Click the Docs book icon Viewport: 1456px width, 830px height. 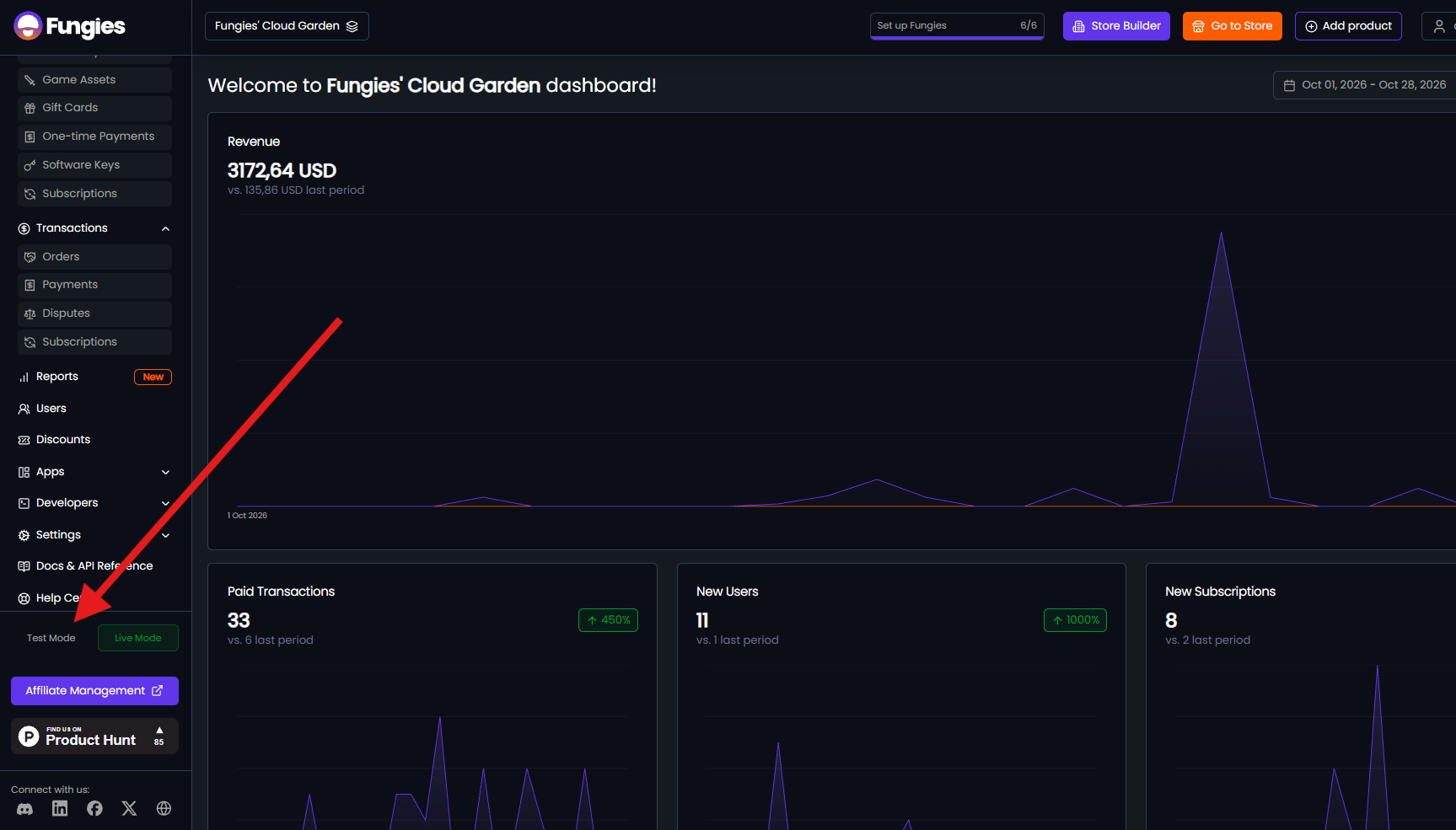pyautogui.click(x=24, y=566)
